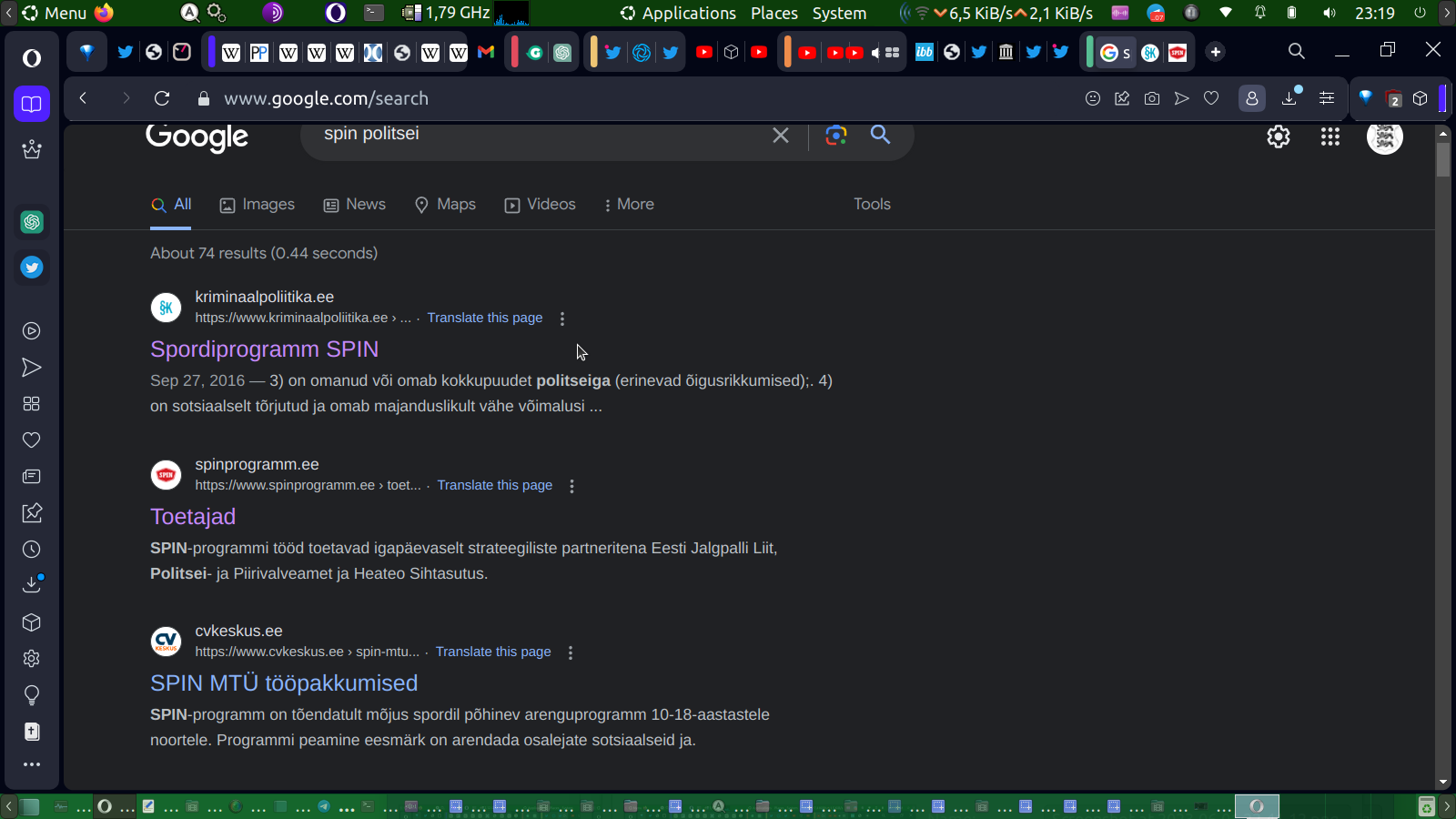Select the Images search tab
1456x819 pixels.
[258, 205]
